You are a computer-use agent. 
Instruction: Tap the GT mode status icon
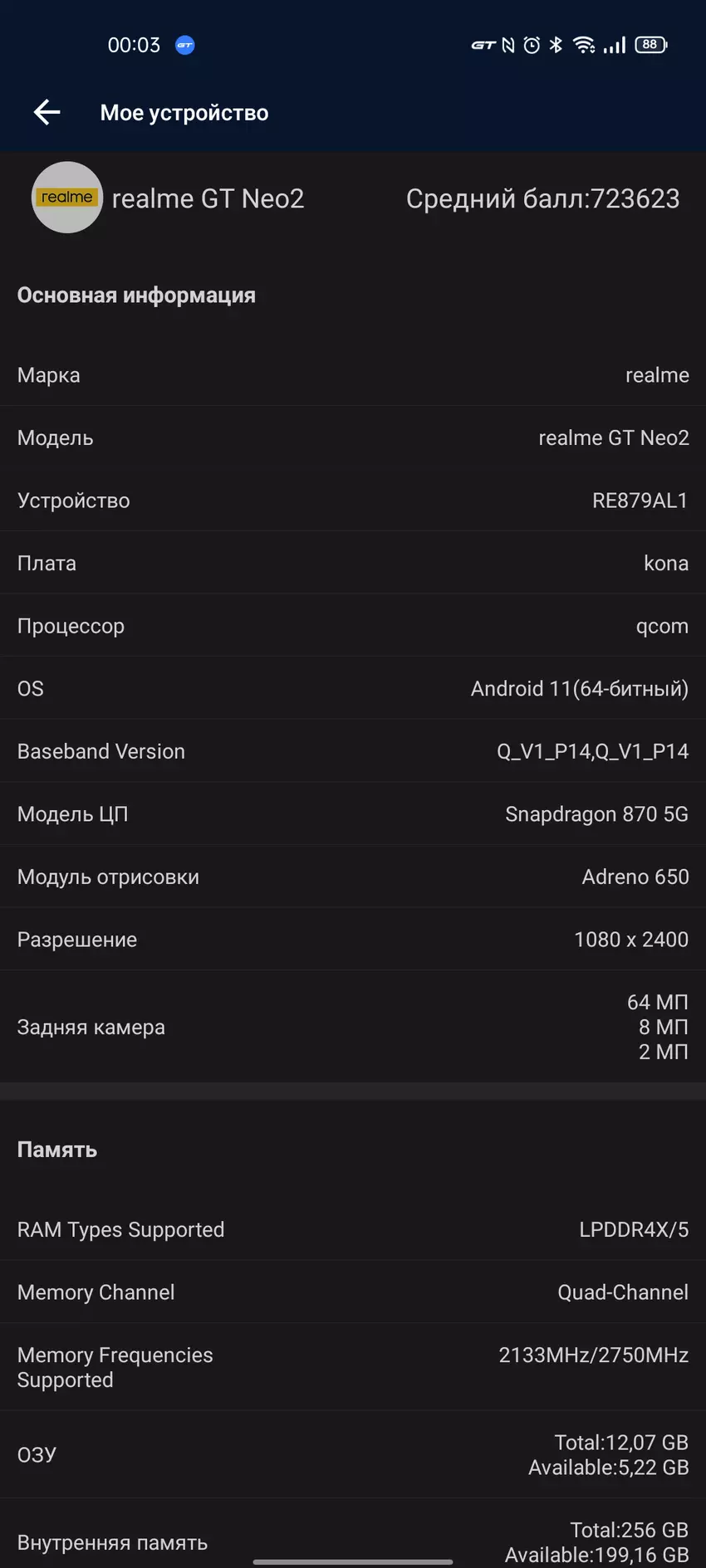pos(483,46)
